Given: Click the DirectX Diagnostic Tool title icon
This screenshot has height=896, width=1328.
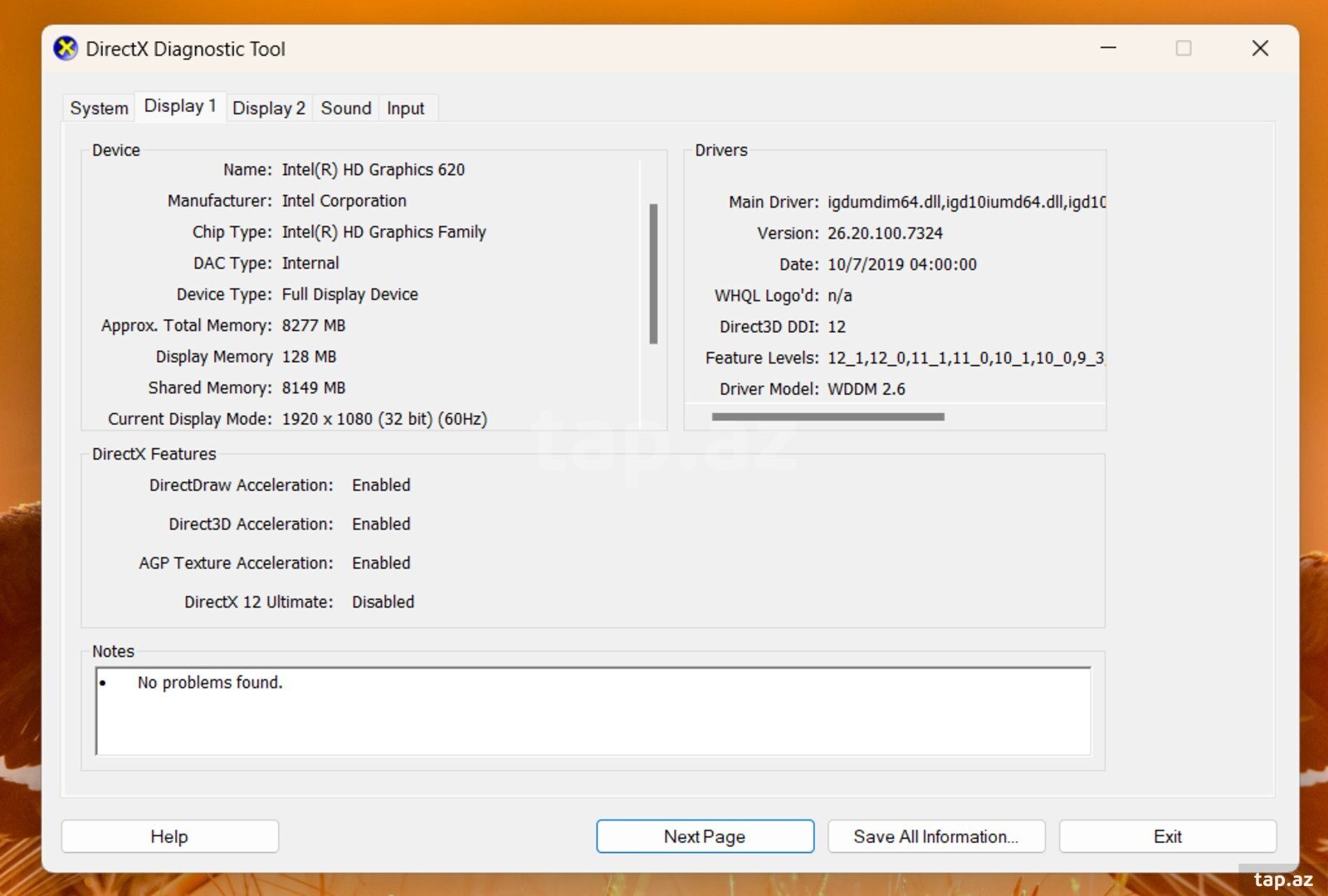Looking at the screenshot, I should (66, 49).
